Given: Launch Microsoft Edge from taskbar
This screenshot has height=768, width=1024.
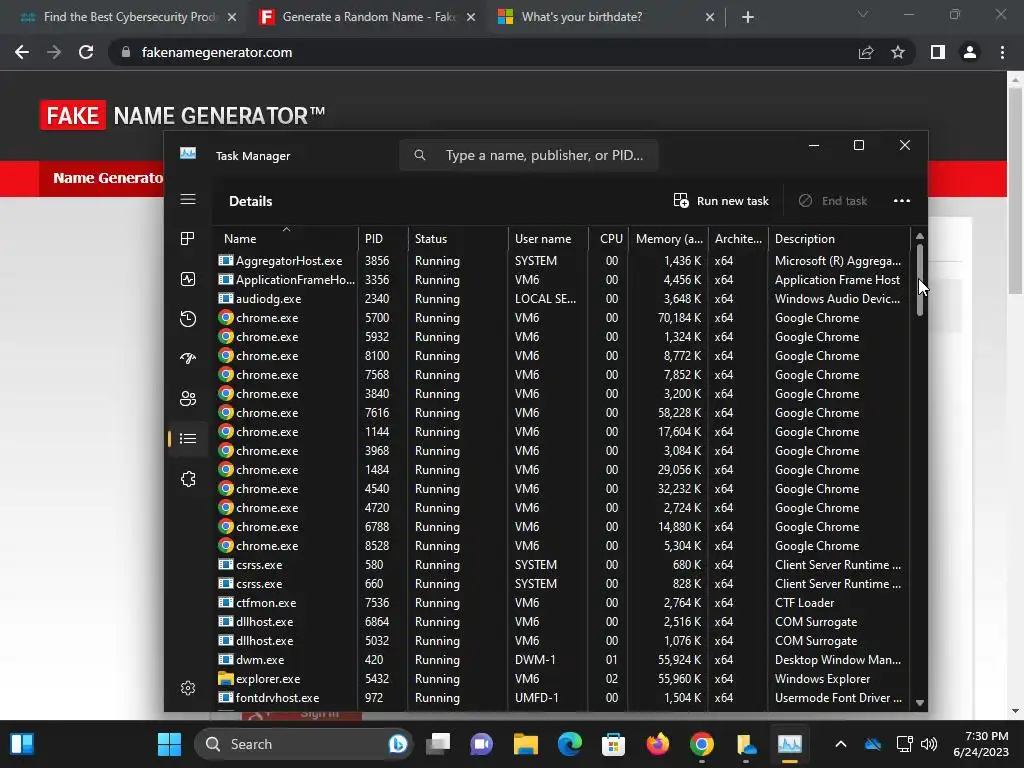Looking at the screenshot, I should coord(569,744).
